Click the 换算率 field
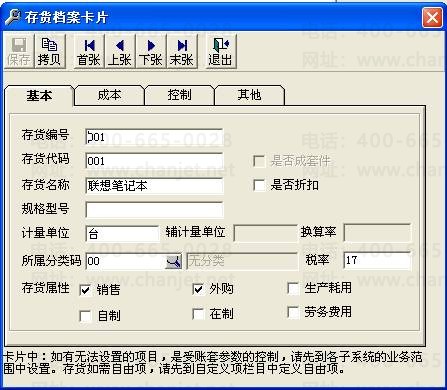 tap(377, 232)
